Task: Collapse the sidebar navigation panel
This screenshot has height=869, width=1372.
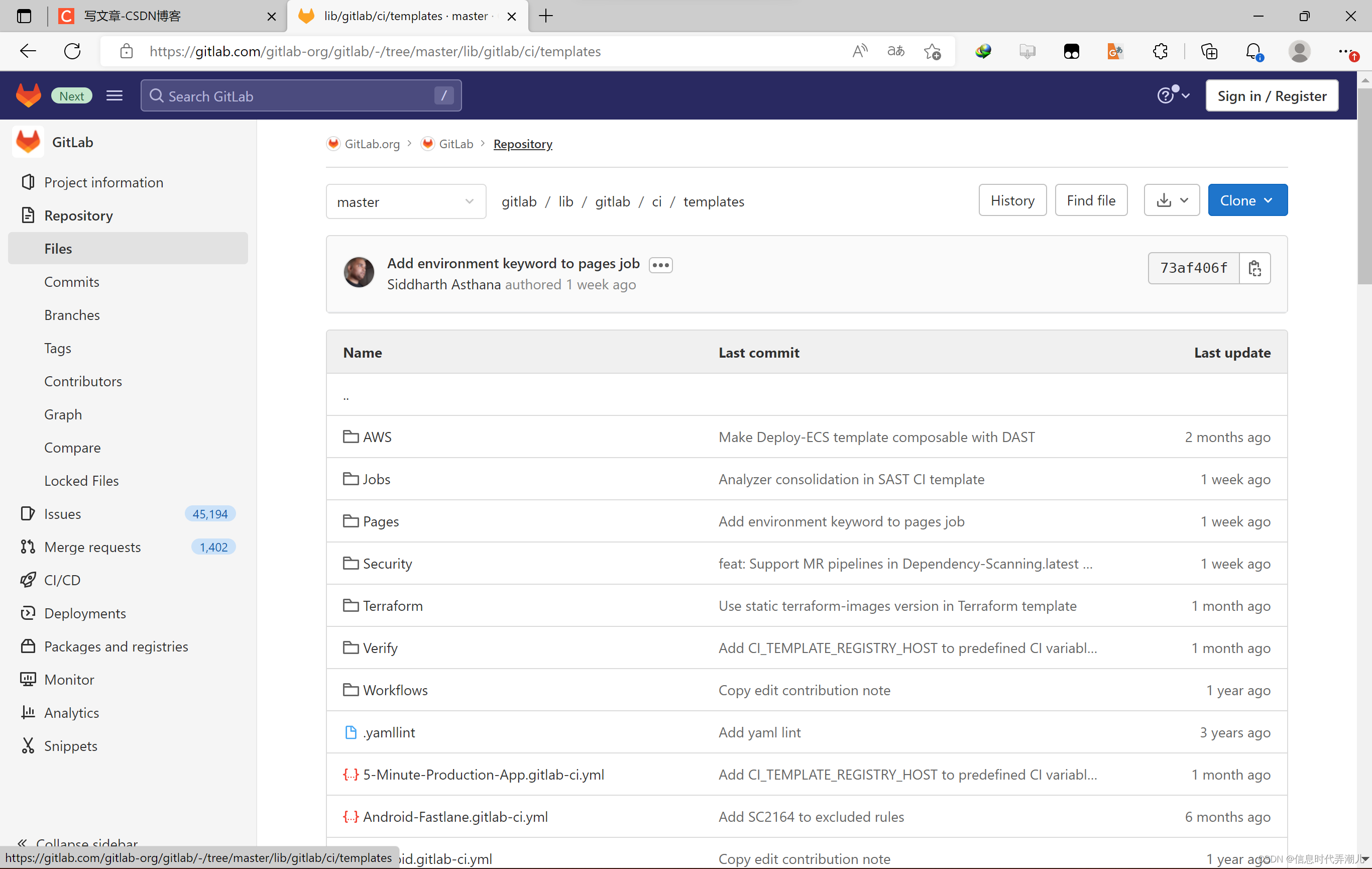Action: (86, 843)
